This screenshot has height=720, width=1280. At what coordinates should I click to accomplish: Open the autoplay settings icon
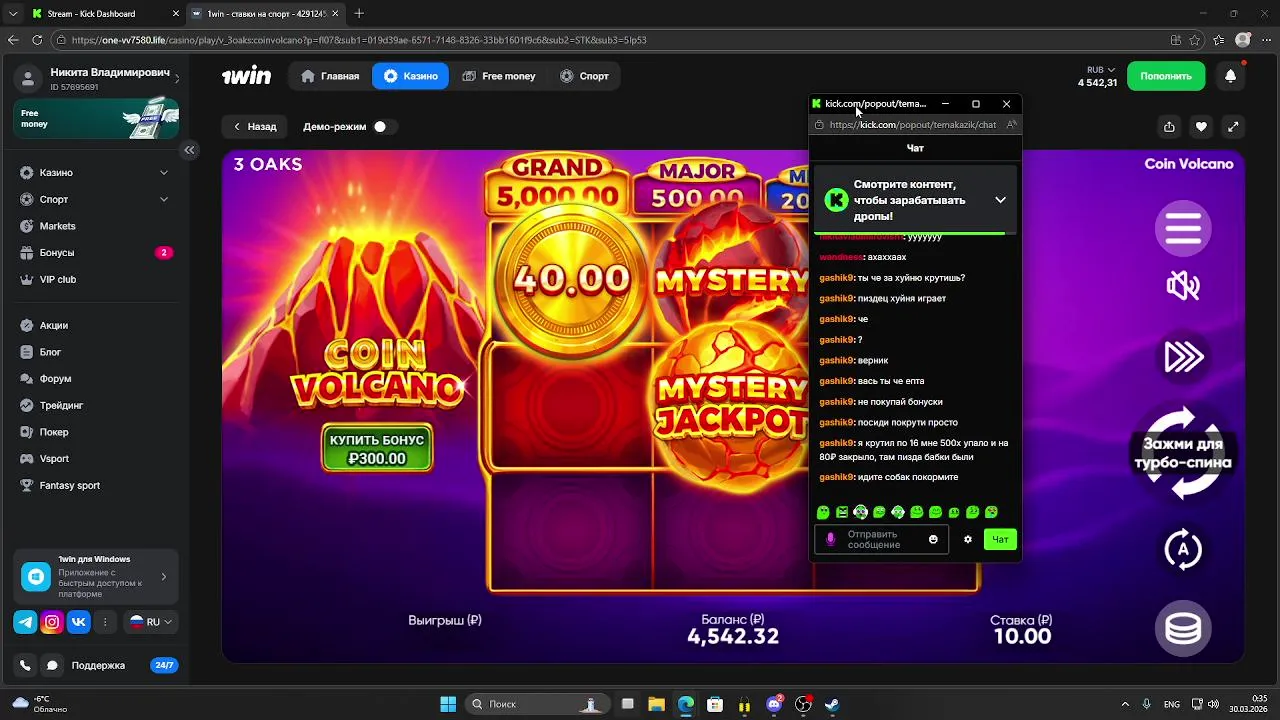tap(1183, 549)
